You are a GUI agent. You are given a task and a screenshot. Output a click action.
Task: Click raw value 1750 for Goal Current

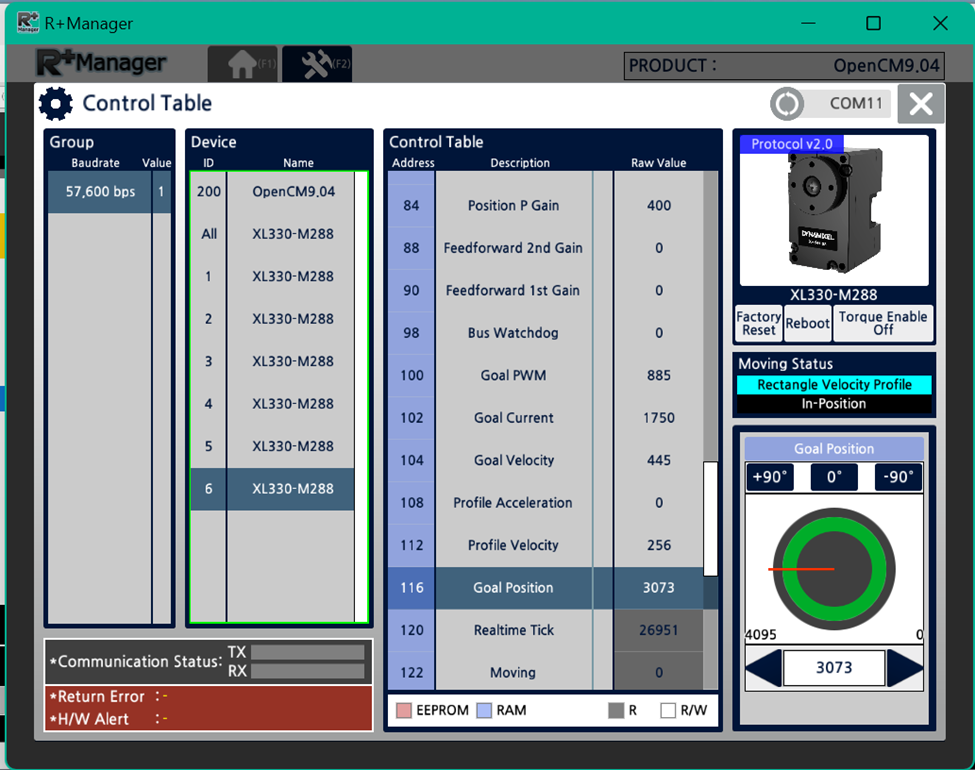[658, 418]
